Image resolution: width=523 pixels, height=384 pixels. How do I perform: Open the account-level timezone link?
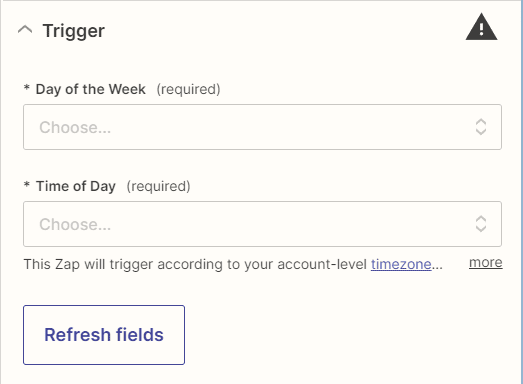[x=401, y=265]
